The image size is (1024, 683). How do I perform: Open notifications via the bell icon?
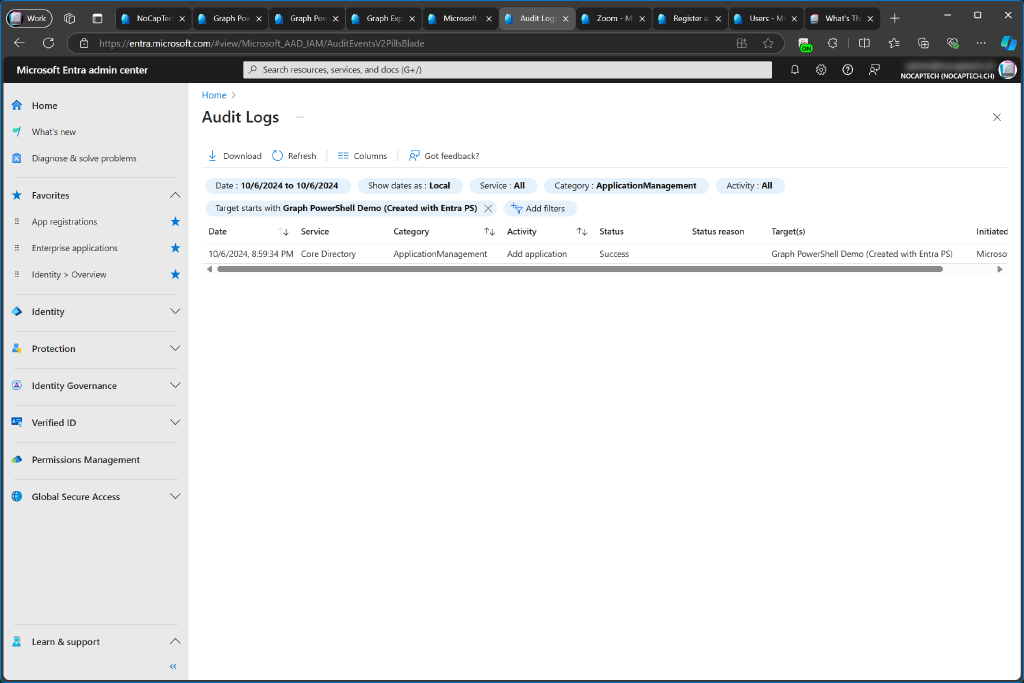[x=795, y=69]
